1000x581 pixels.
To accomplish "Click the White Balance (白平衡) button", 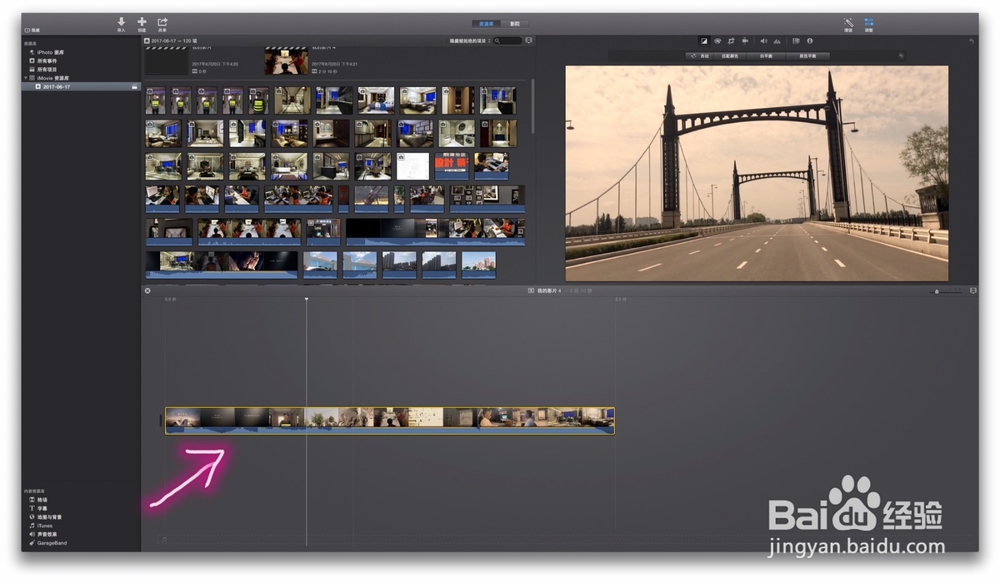I will click(x=766, y=56).
